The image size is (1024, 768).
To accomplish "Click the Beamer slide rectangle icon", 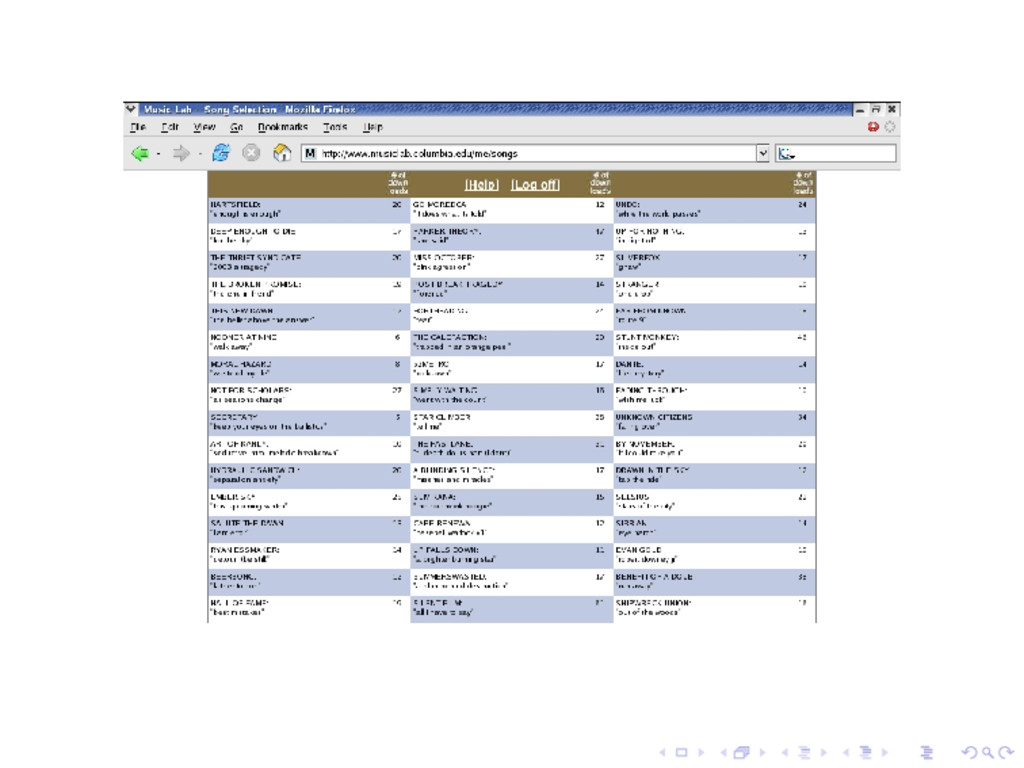I will (681, 752).
